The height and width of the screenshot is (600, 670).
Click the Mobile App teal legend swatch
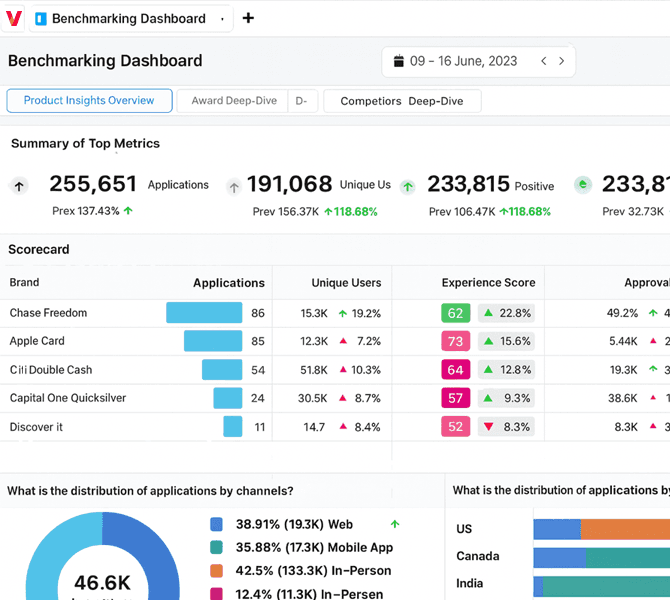coord(217,547)
